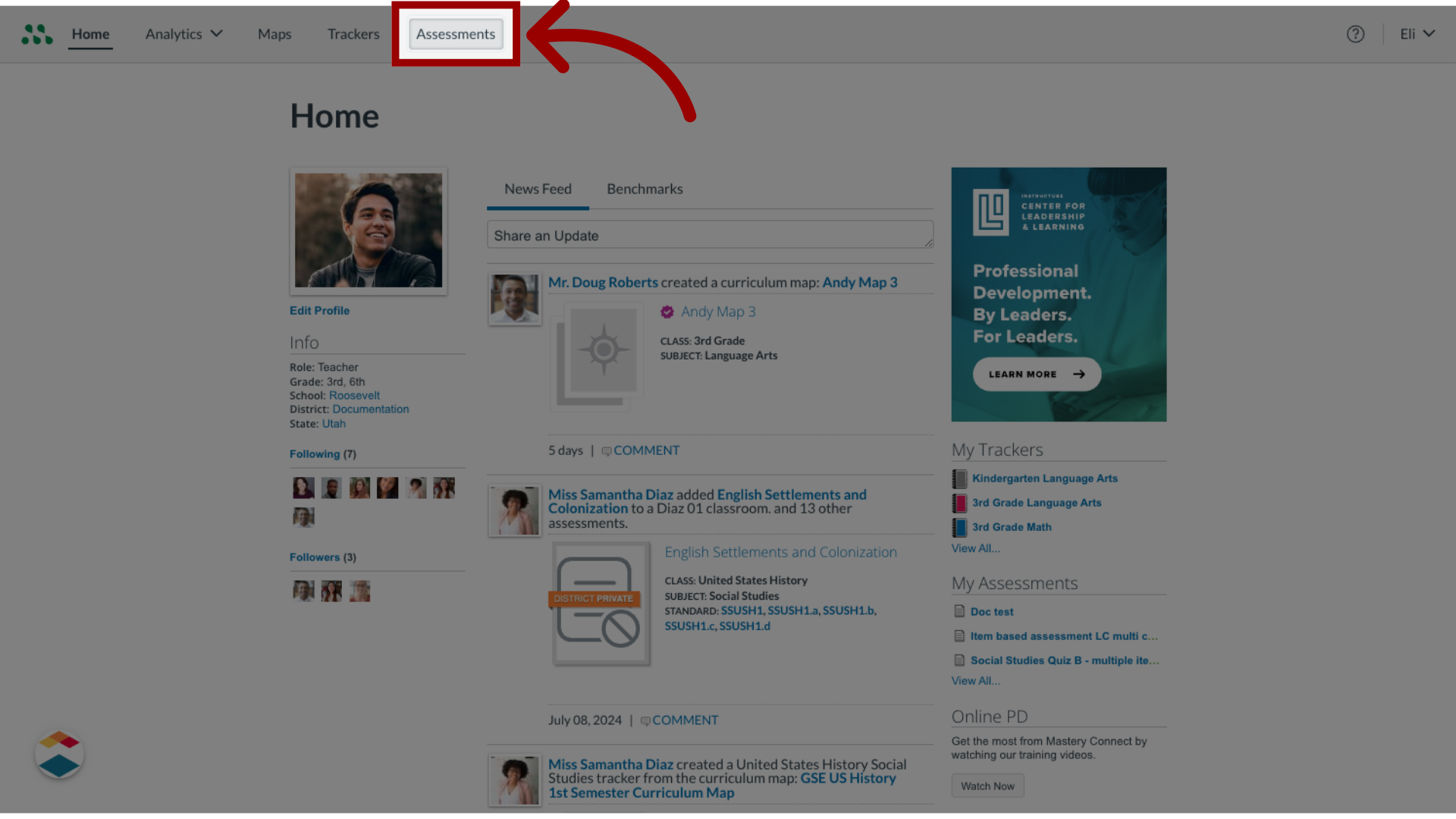Image resolution: width=1456 pixels, height=819 pixels.
Task: Click the Assessments navigation tab
Action: click(x=455, y=33)
